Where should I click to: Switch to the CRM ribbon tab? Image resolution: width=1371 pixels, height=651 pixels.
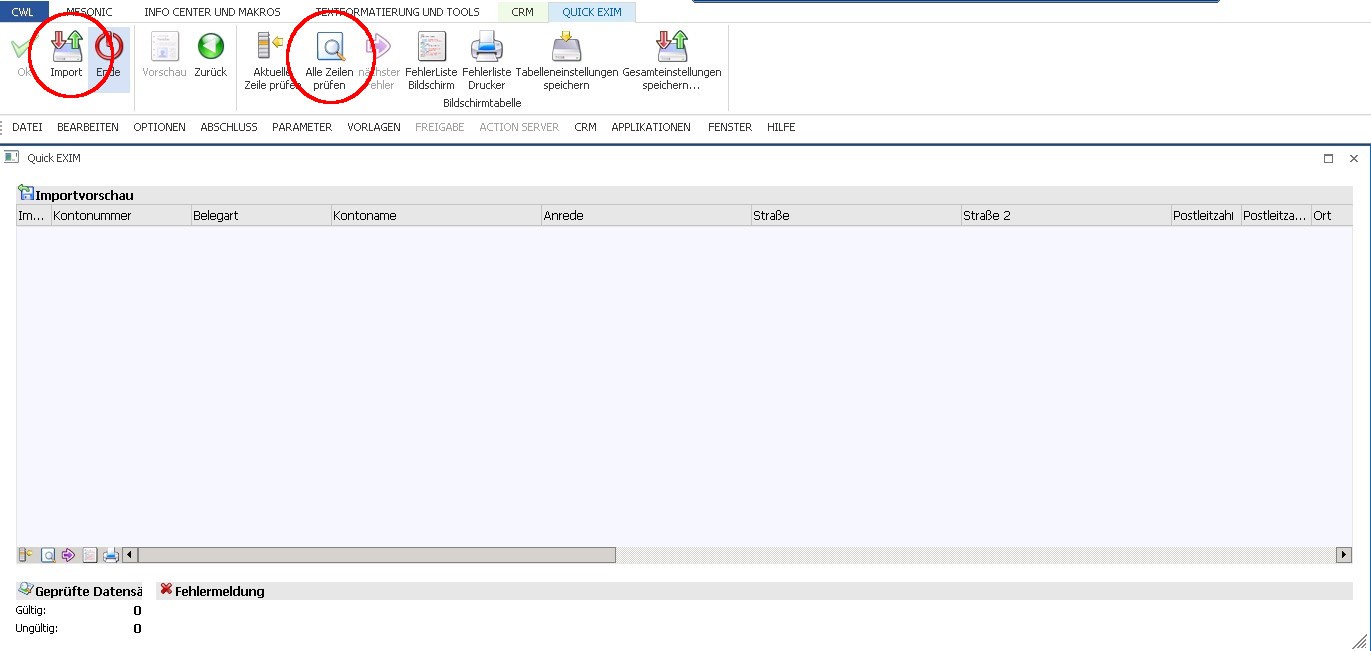[x=522, y=12]
